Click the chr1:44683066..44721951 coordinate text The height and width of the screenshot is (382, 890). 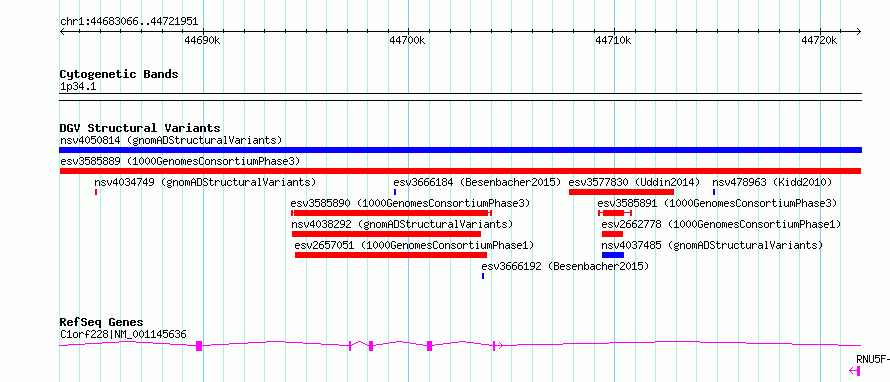(129, 22)
